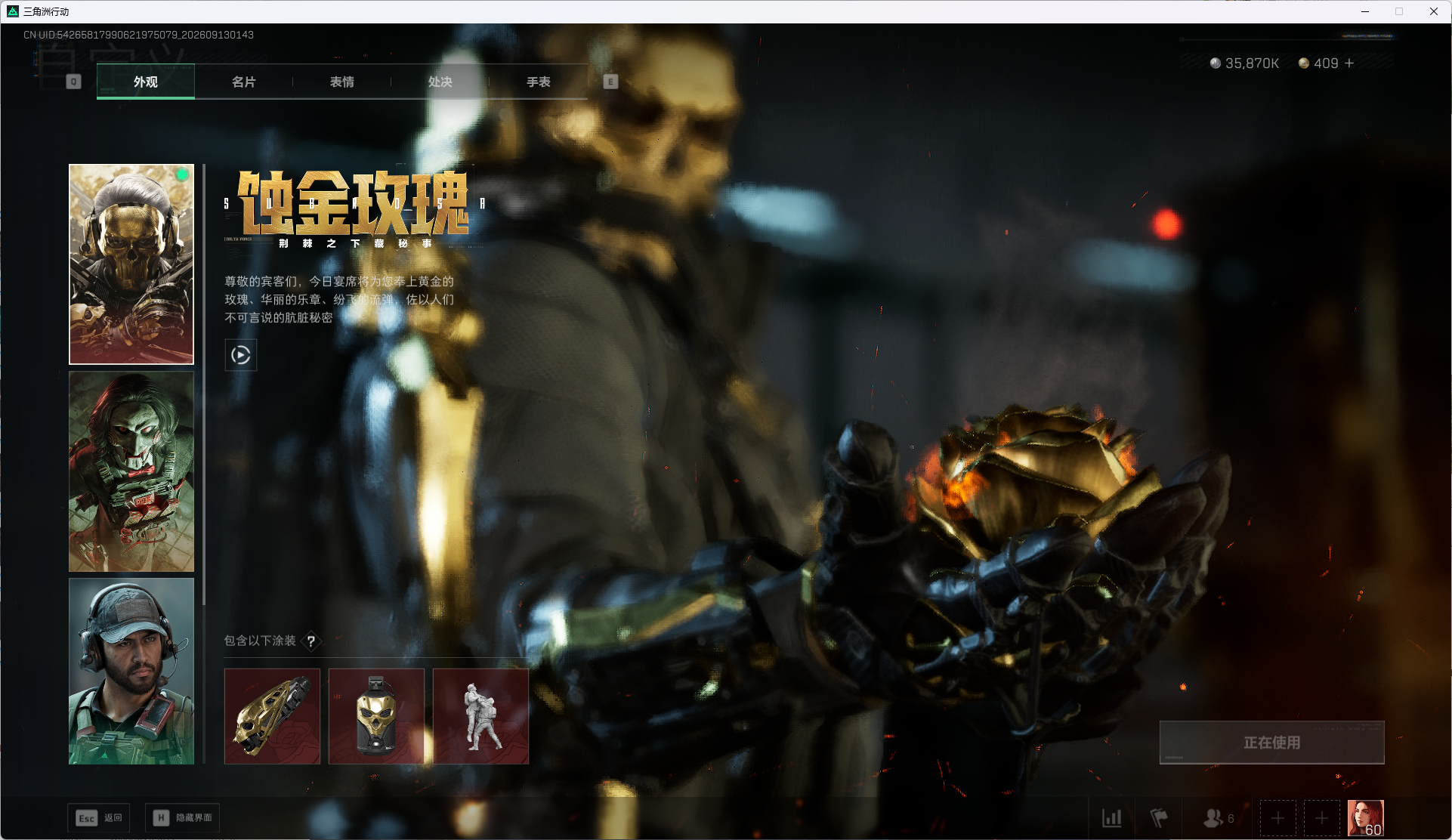The image size is (1452, 840).
Task: Open the statistics bar chart icon
Action: click(x=1112, y=818)
